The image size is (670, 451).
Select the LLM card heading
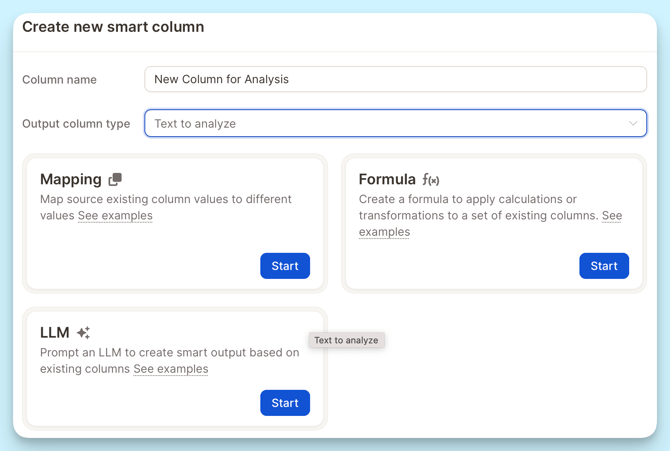point(55,333)
